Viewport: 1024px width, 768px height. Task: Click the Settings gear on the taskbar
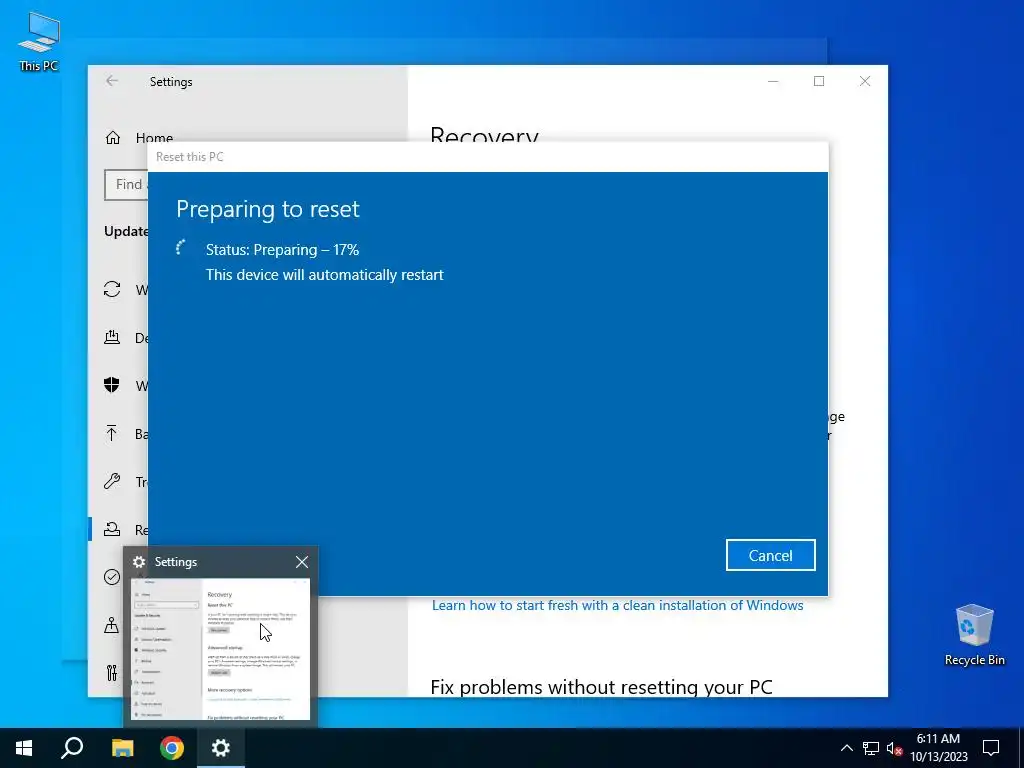[x=221, y=748]
